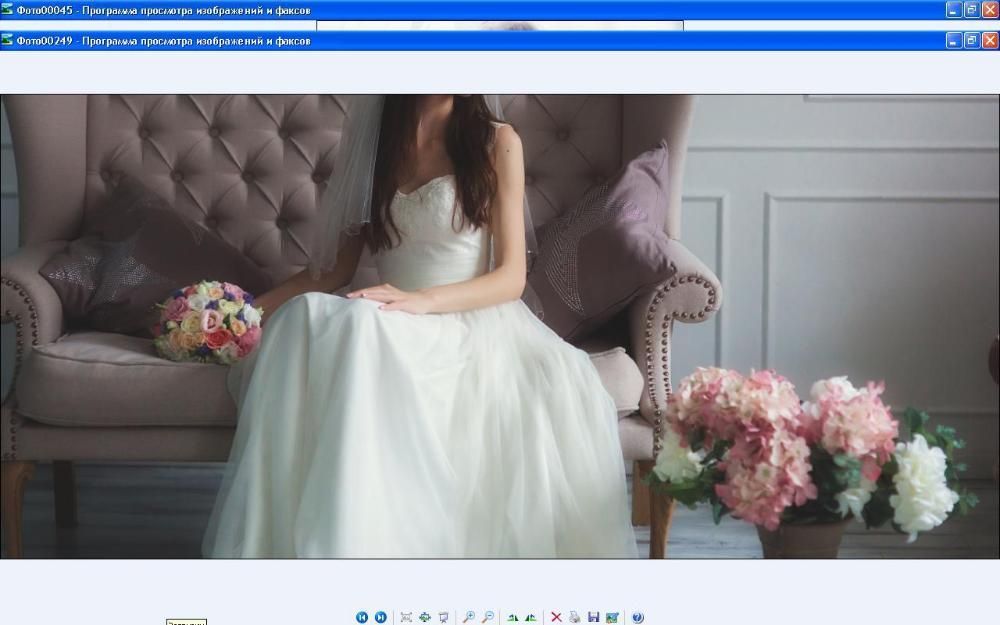Print the current image
Viewport: 1000px width, 625px height.
tap(575, 617)
